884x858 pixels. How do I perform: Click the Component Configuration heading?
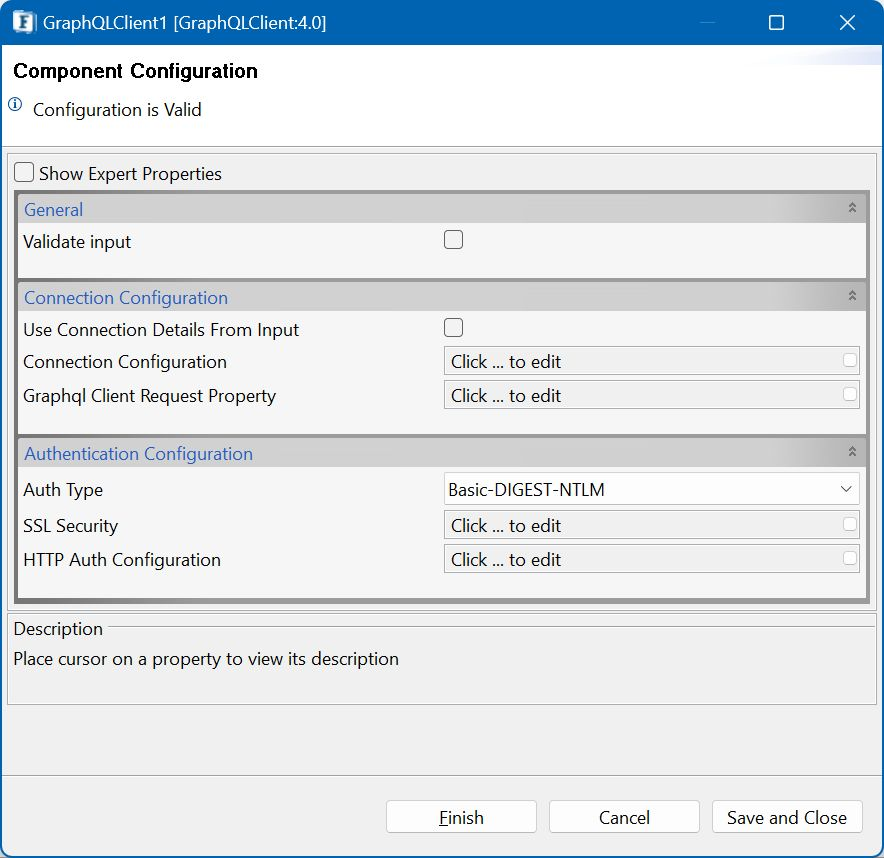coord(135,71)
